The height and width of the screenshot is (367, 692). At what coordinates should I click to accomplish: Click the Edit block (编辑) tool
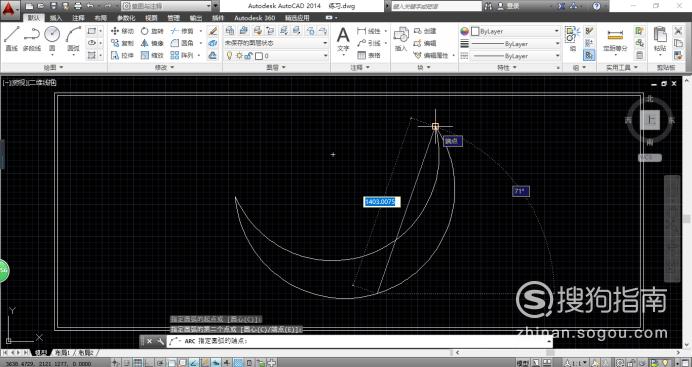[425, 43]
